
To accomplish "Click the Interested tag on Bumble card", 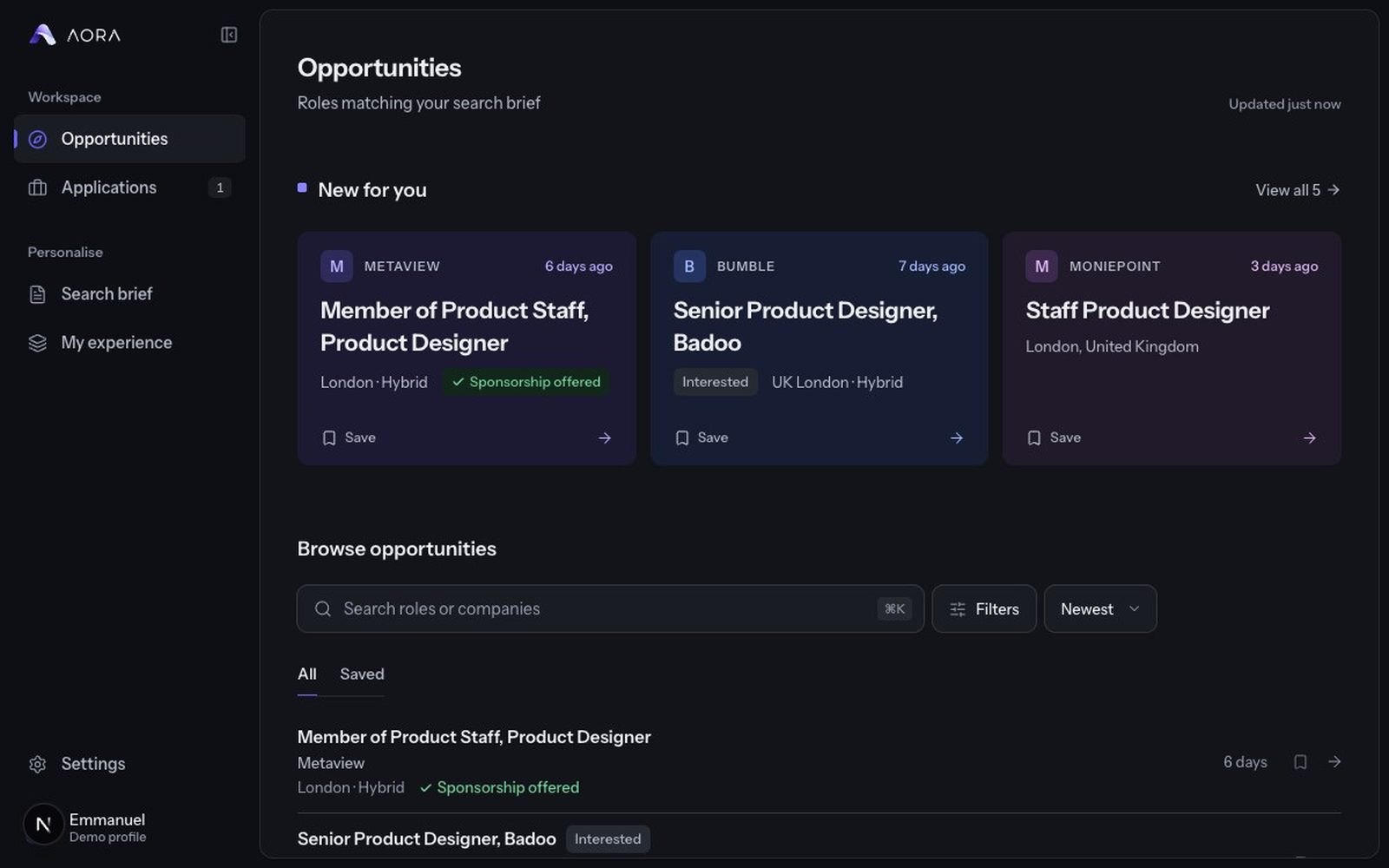I will 715,382.
